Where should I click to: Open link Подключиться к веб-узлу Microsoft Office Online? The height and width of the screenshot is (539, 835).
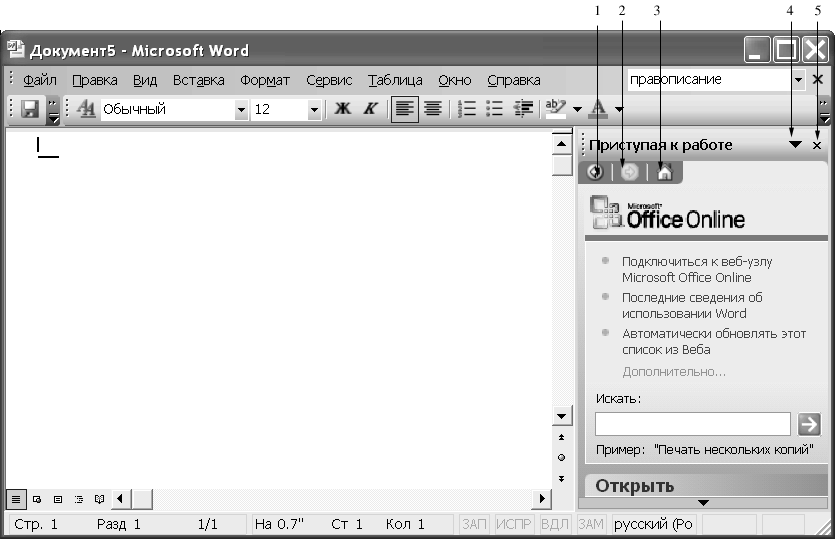pyautogui.click(x=697, y=270)
